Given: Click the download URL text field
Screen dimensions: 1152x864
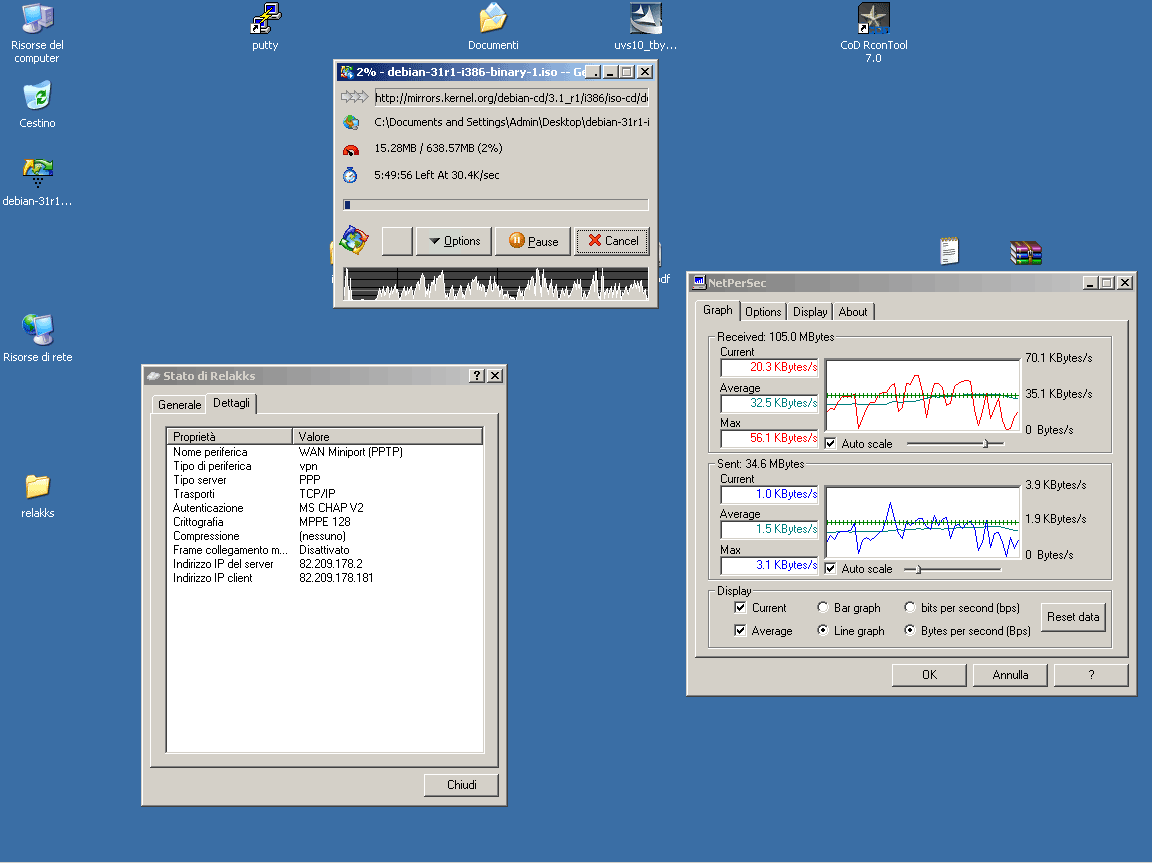Looking at the screenshot, I should click(x=511, y=98).
